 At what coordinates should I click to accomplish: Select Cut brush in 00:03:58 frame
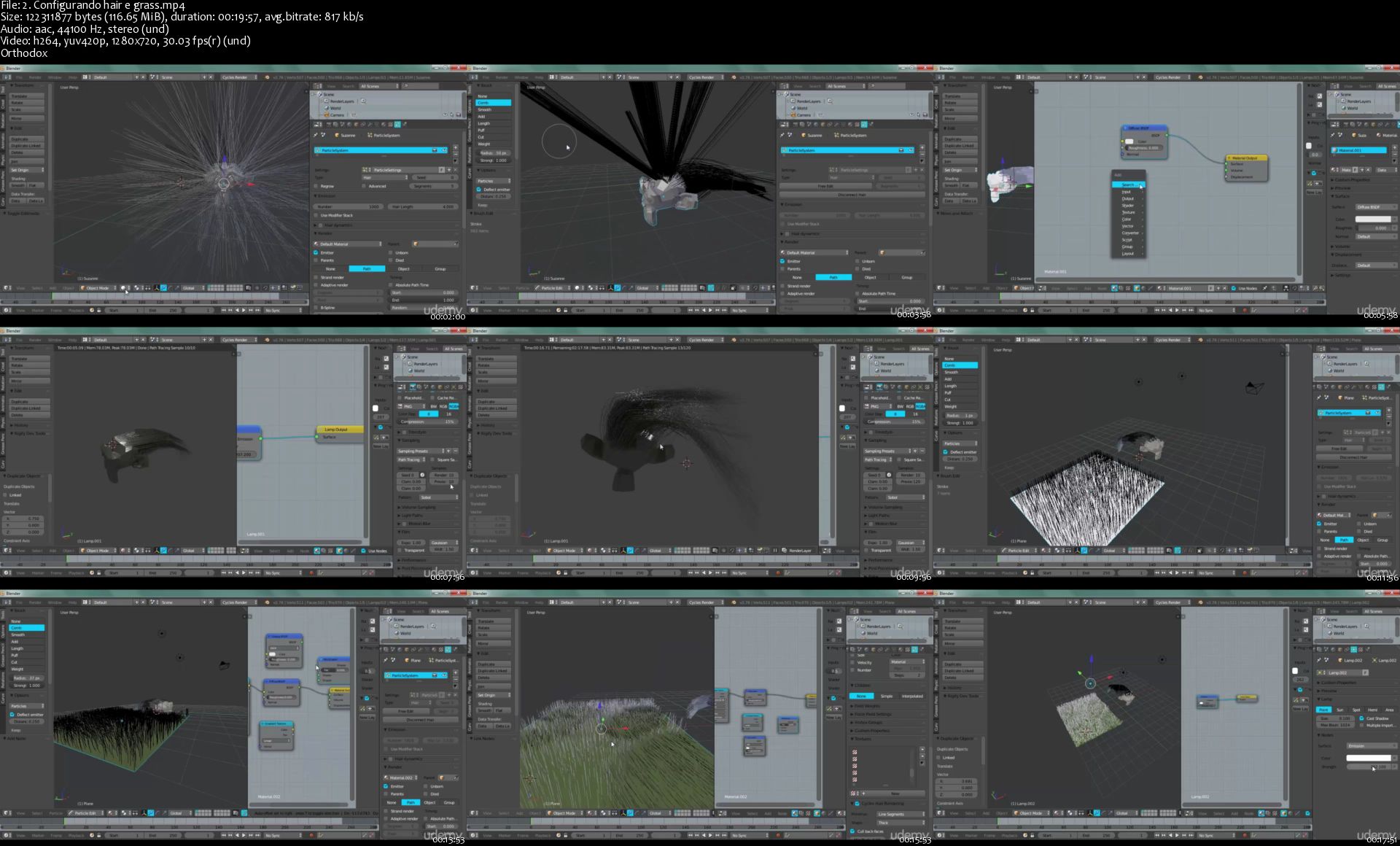(x=494, y=137)
